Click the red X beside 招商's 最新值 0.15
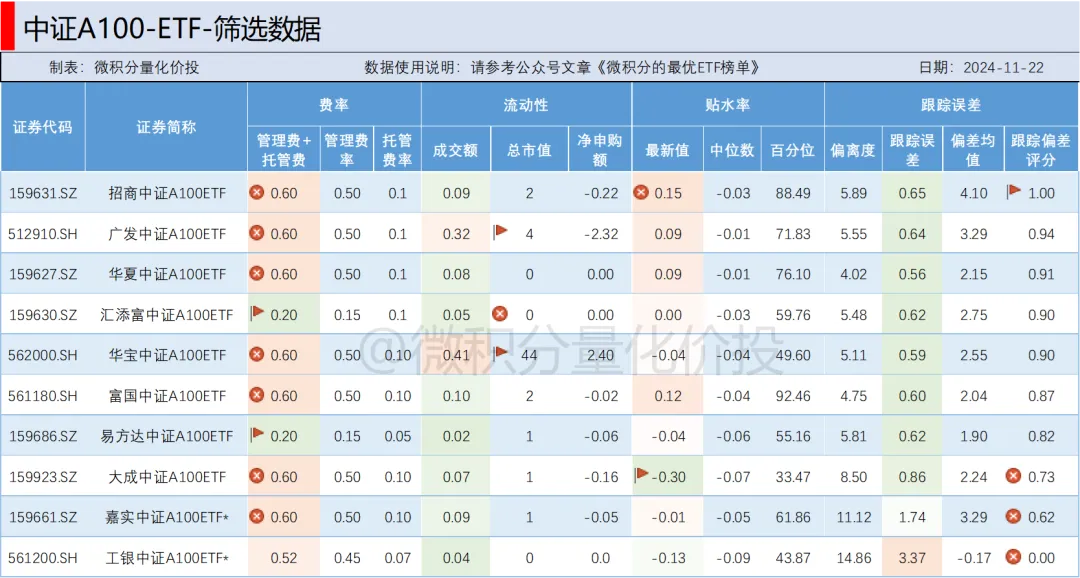This screenshot has height=578, width=1080. tap(641, 193)
